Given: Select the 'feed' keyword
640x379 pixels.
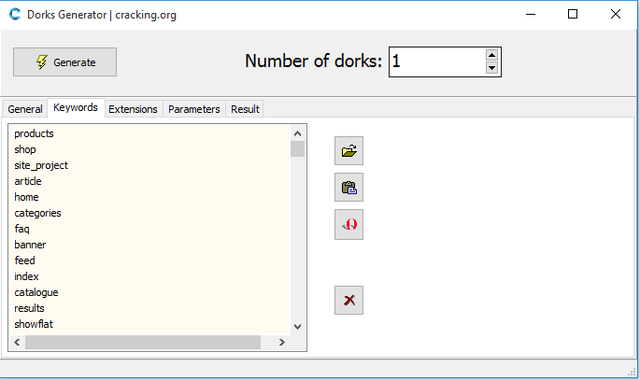Looking at the screenshot, I should pyautogui.click(x=24, y=261).
